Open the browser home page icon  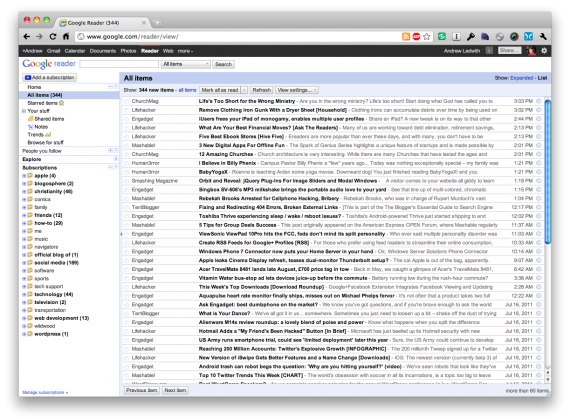66,36
